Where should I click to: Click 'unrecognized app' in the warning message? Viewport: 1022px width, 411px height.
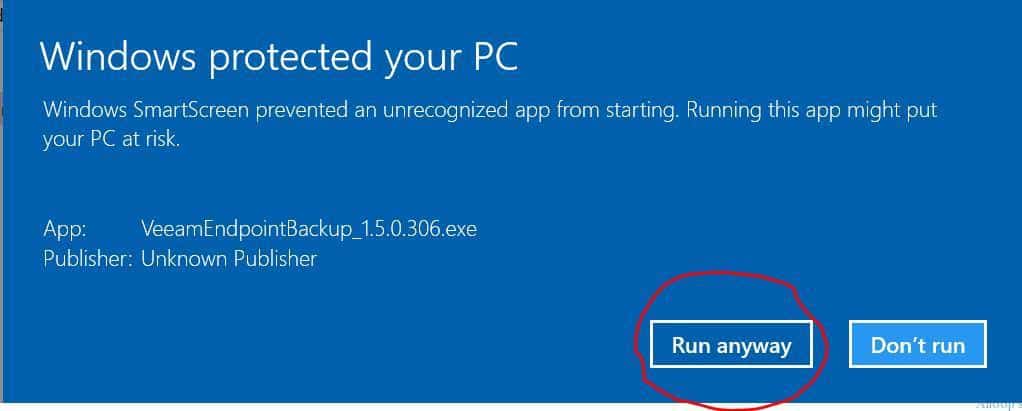463,110
